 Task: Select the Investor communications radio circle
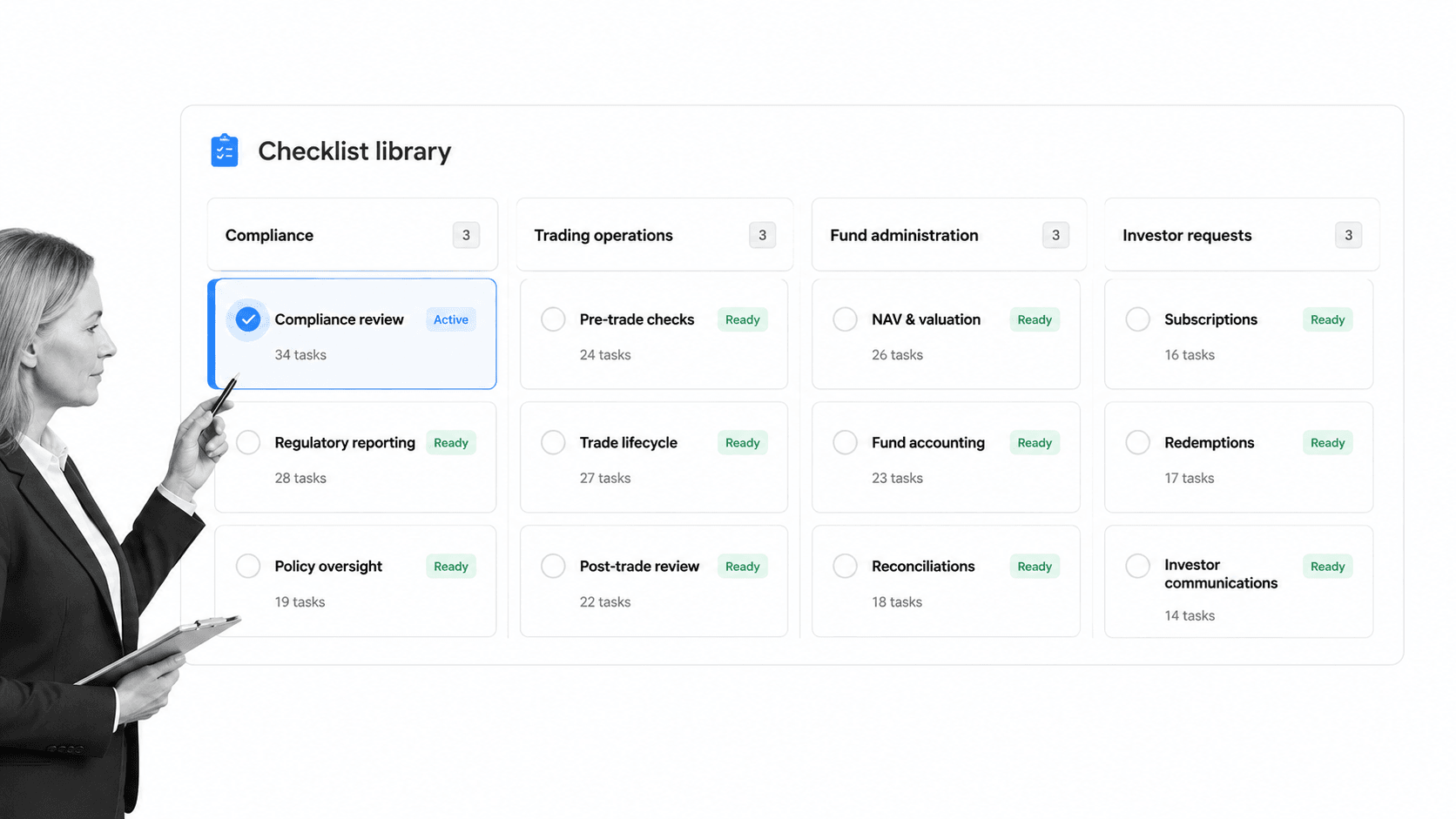tap(1137, 566)
